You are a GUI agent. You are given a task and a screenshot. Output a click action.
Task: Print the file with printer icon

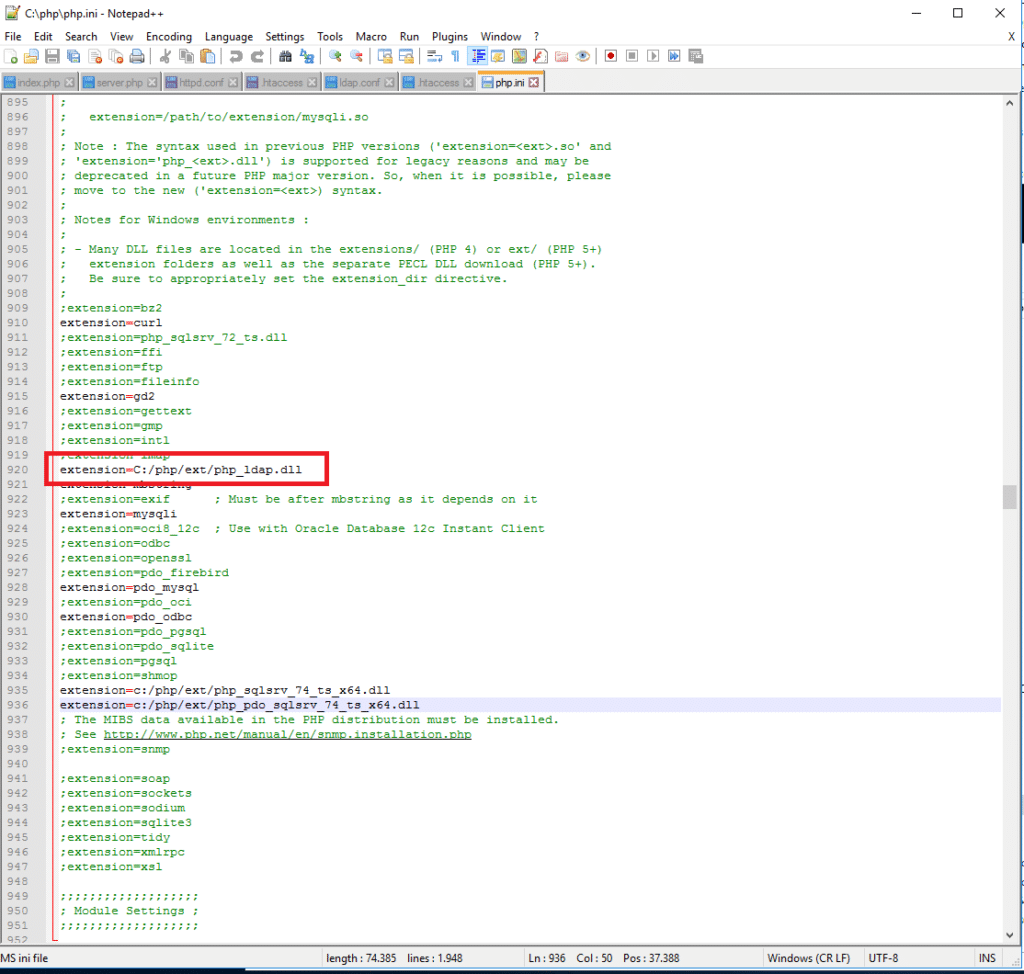137,56
